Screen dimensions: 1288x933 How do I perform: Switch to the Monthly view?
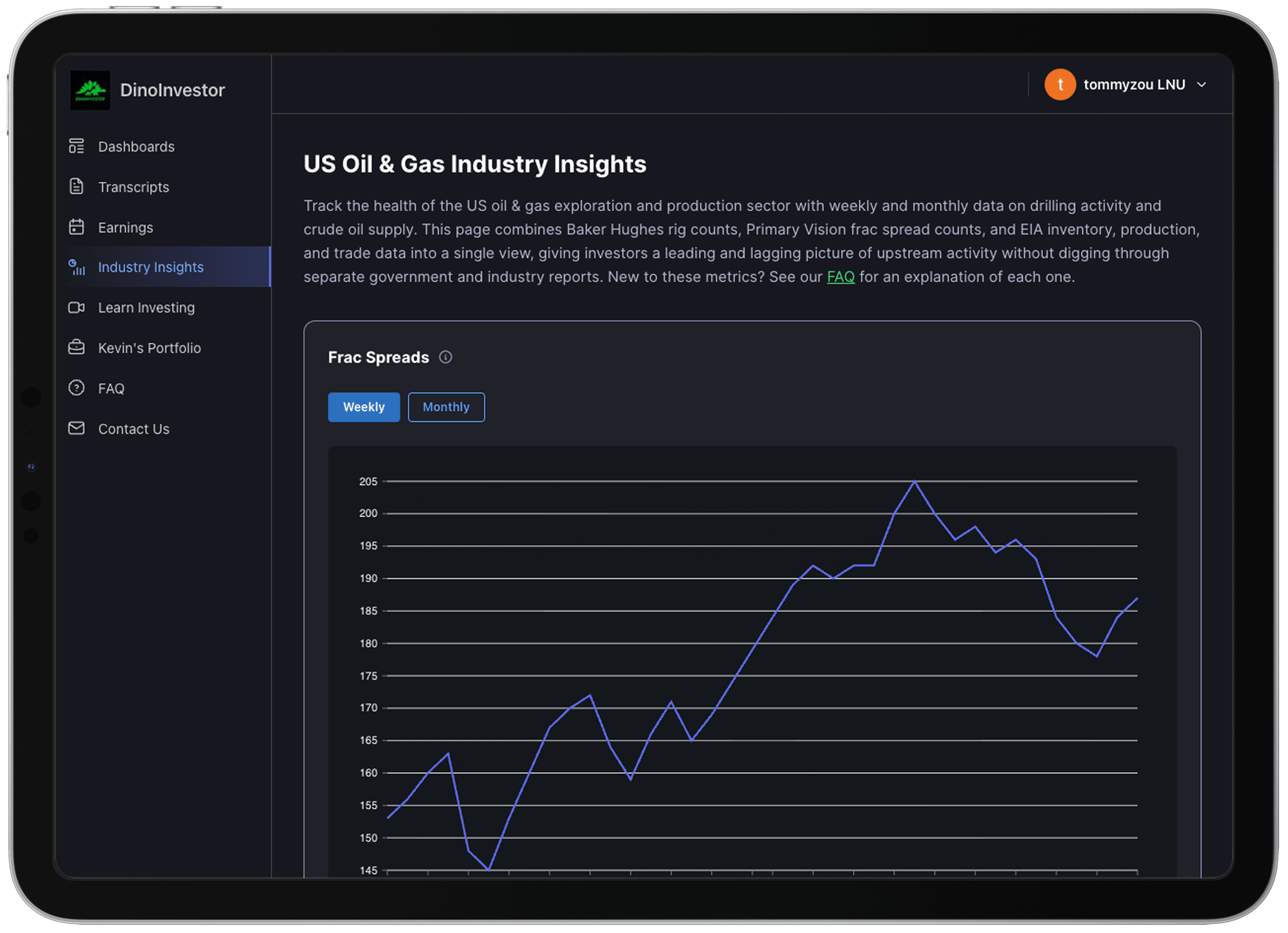pyautogui.click(x=446, y=408)
